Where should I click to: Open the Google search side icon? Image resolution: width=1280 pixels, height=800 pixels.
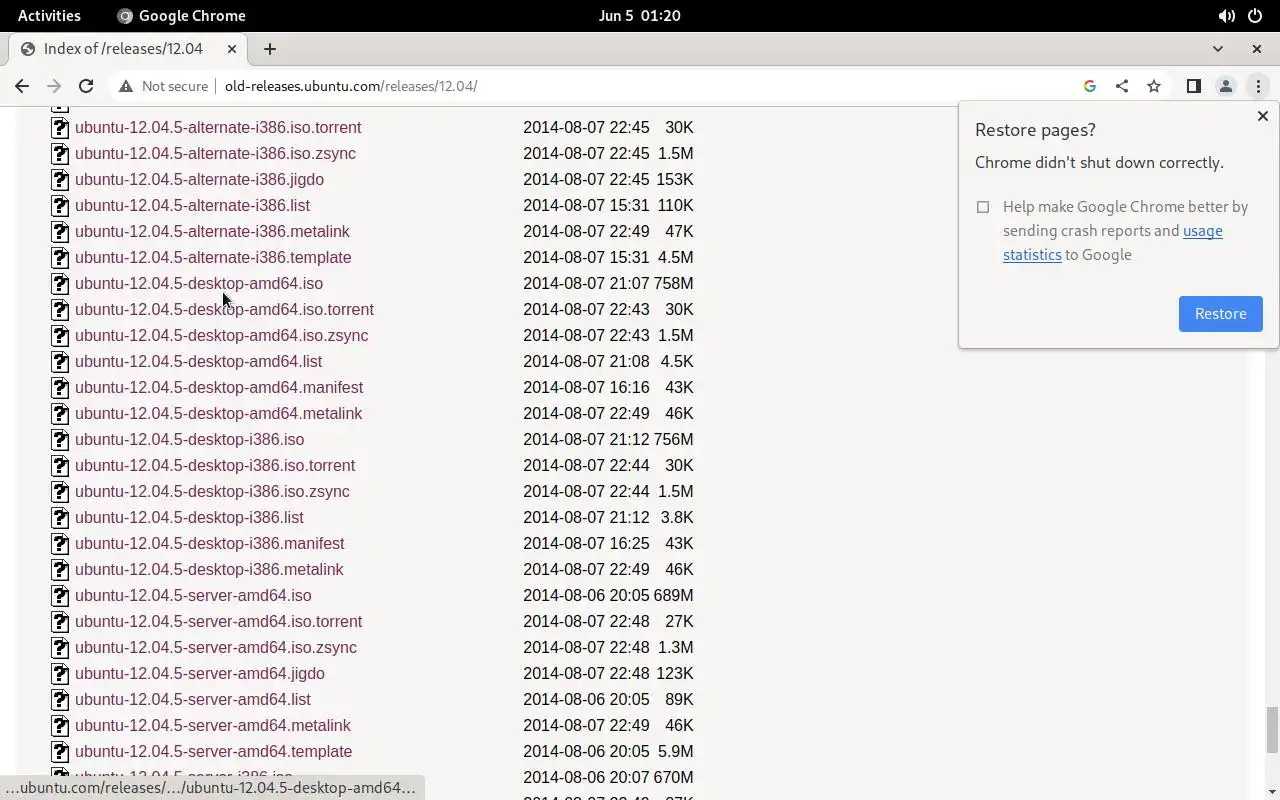(x=1090, y=86)
